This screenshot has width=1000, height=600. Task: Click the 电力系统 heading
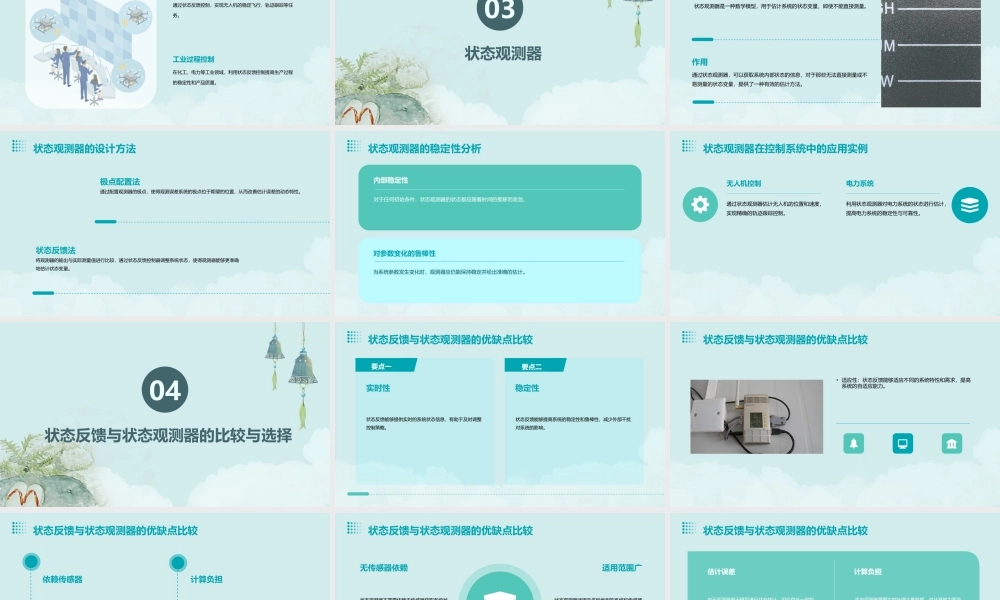click(860, 183)
